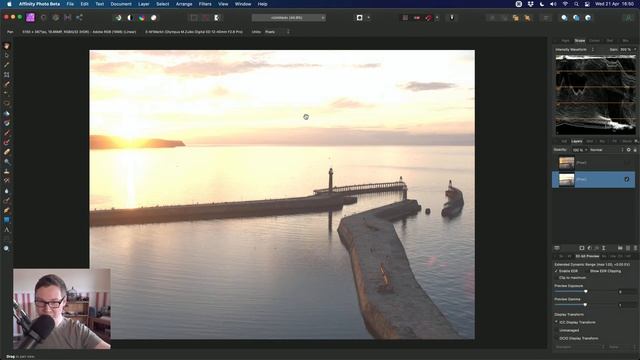Open macOS Spotlight search icon
The image size is (640, 360).
point(576,4)
